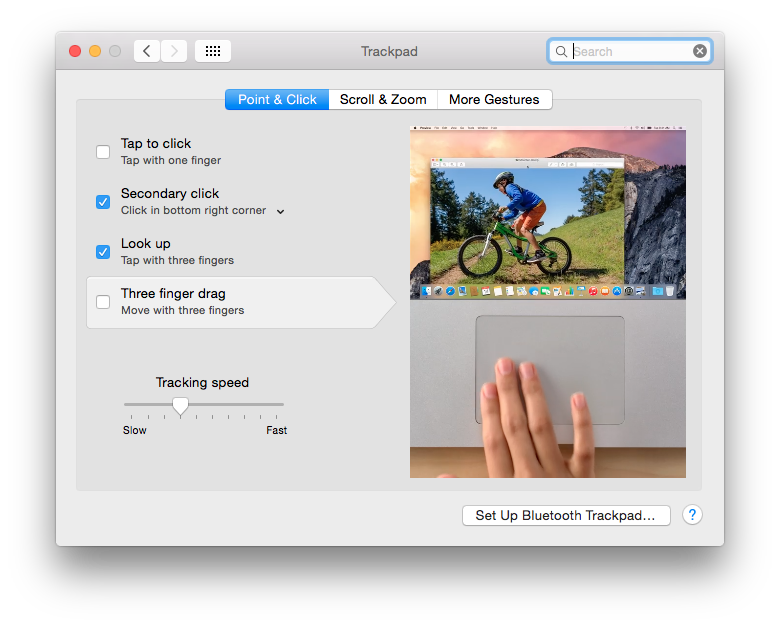
Task: Open help with the question mark button
Action: point(692,515)
